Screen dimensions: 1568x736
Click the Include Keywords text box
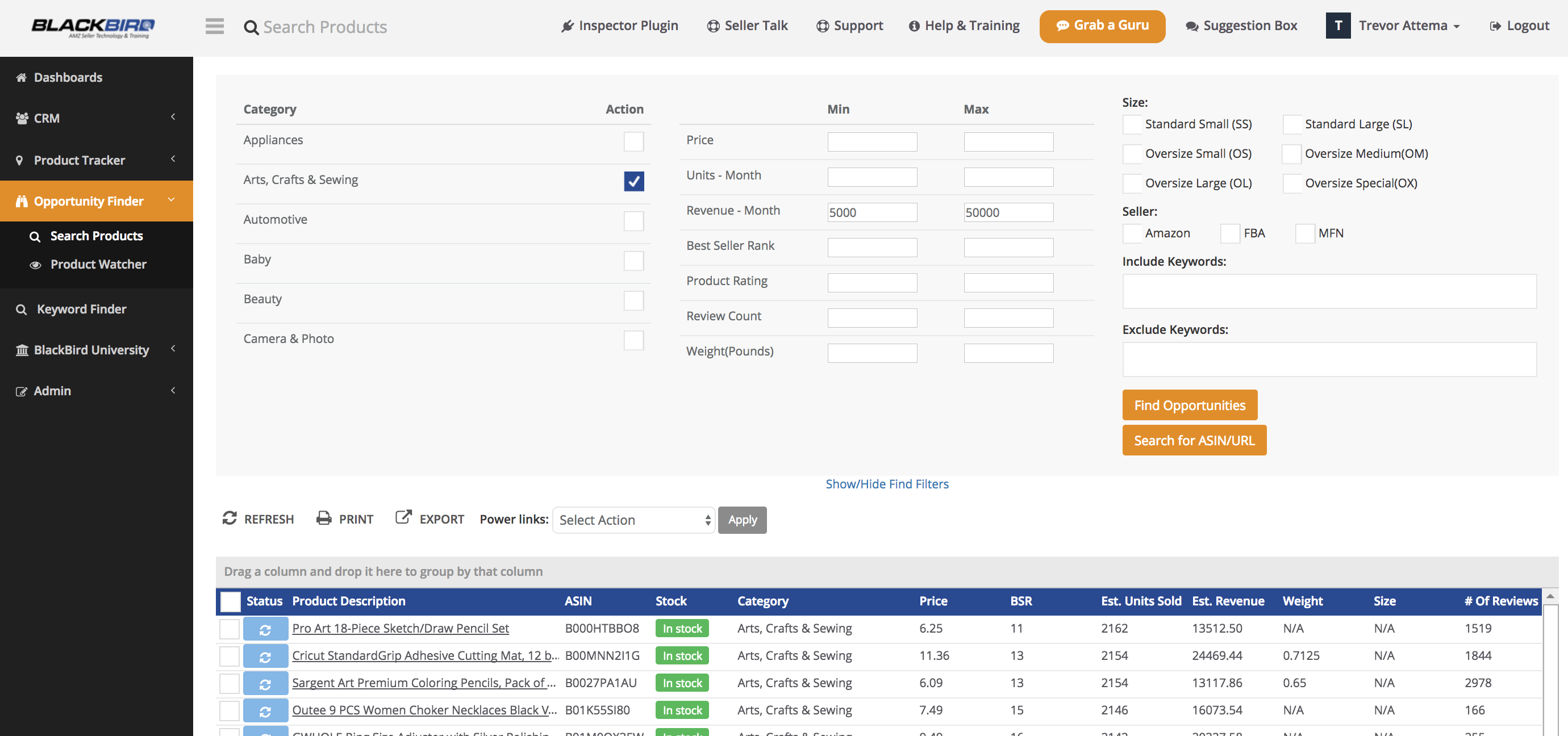pos(1329,291)
